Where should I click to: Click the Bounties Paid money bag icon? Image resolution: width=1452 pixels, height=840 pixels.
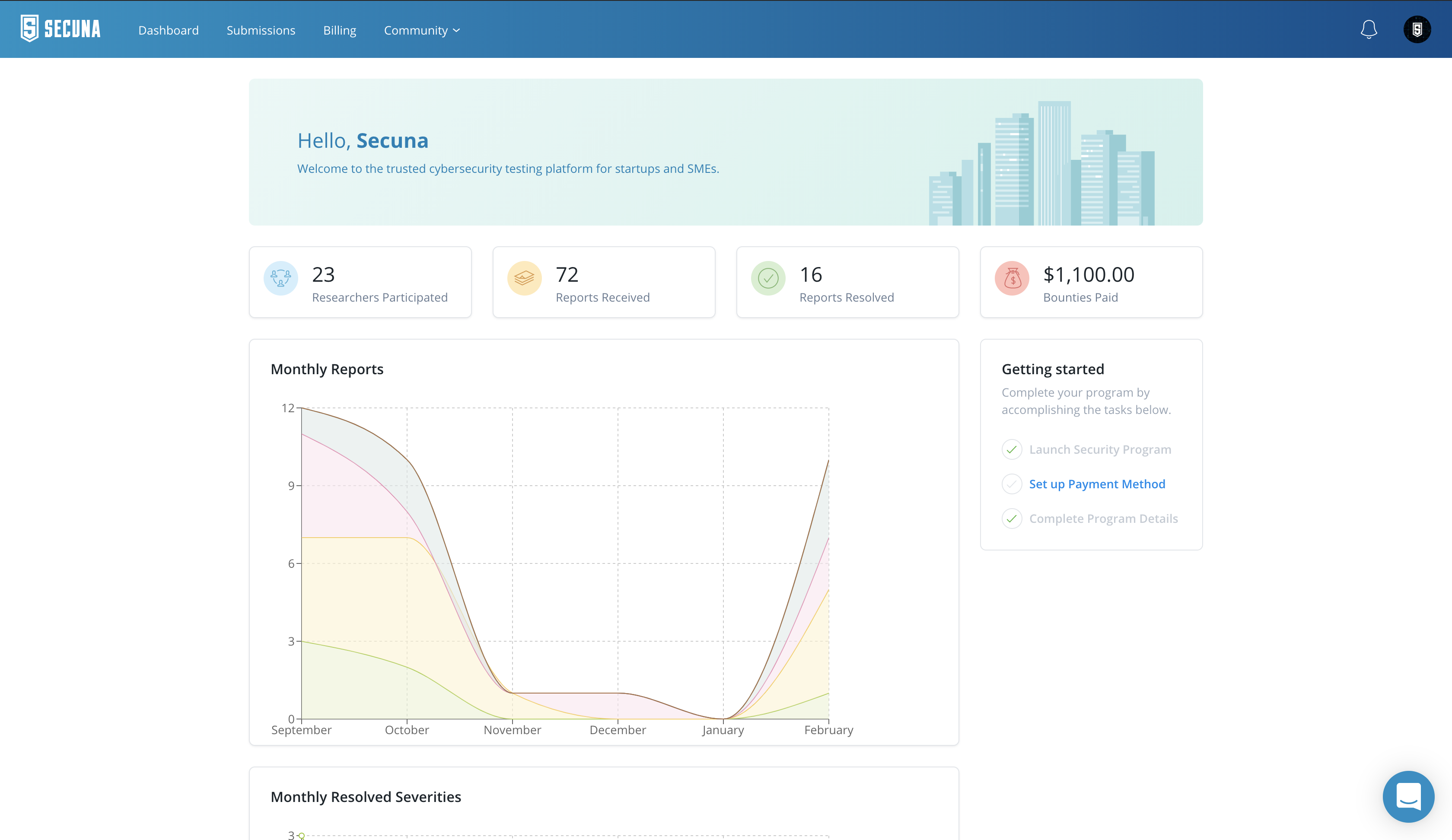[x=1012, y=279]
